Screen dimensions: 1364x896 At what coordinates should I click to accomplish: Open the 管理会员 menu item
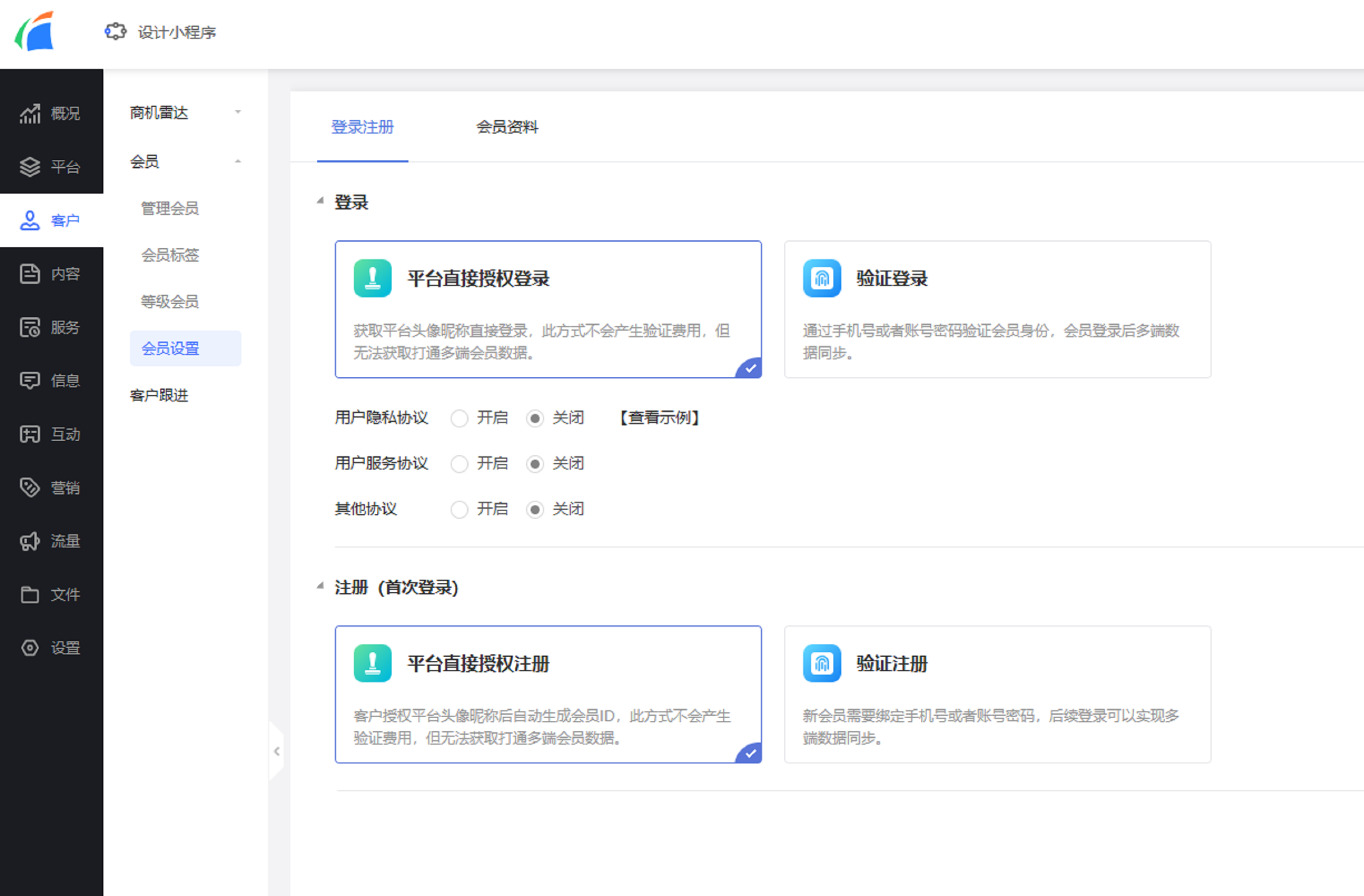pos(170,208)
